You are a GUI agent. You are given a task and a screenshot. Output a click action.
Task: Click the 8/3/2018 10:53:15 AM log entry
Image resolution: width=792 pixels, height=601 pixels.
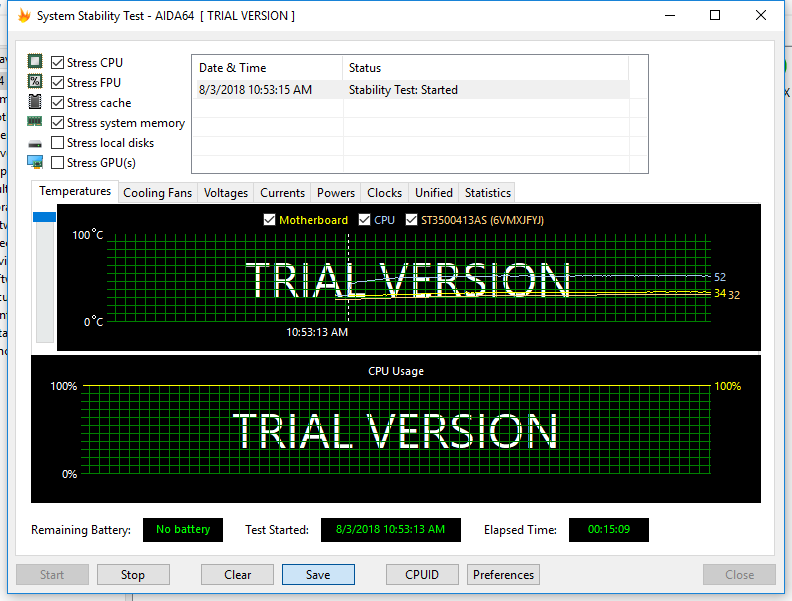click(256, 90)
